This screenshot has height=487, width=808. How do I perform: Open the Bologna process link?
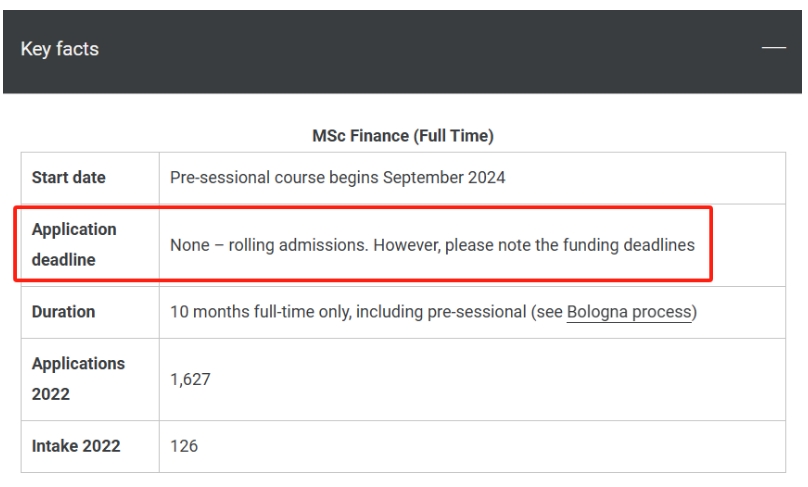coord(629,312)
